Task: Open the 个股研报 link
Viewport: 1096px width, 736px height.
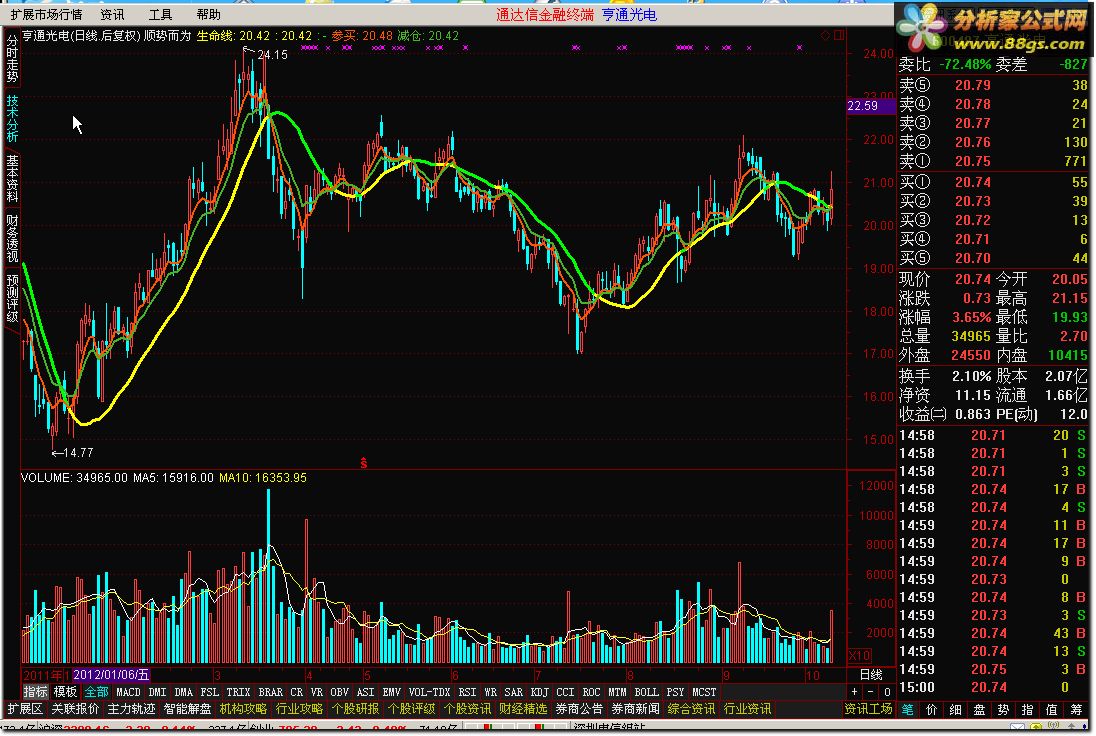Action: pyautogui.click(x=355, y=709)
